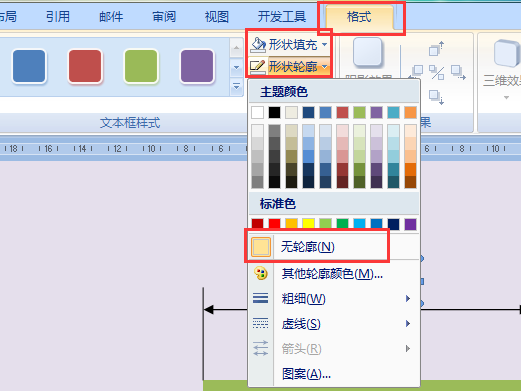This screenshot has width=521, height=391.
Task: Pick olive green theme color
Action: coord(359,113)
